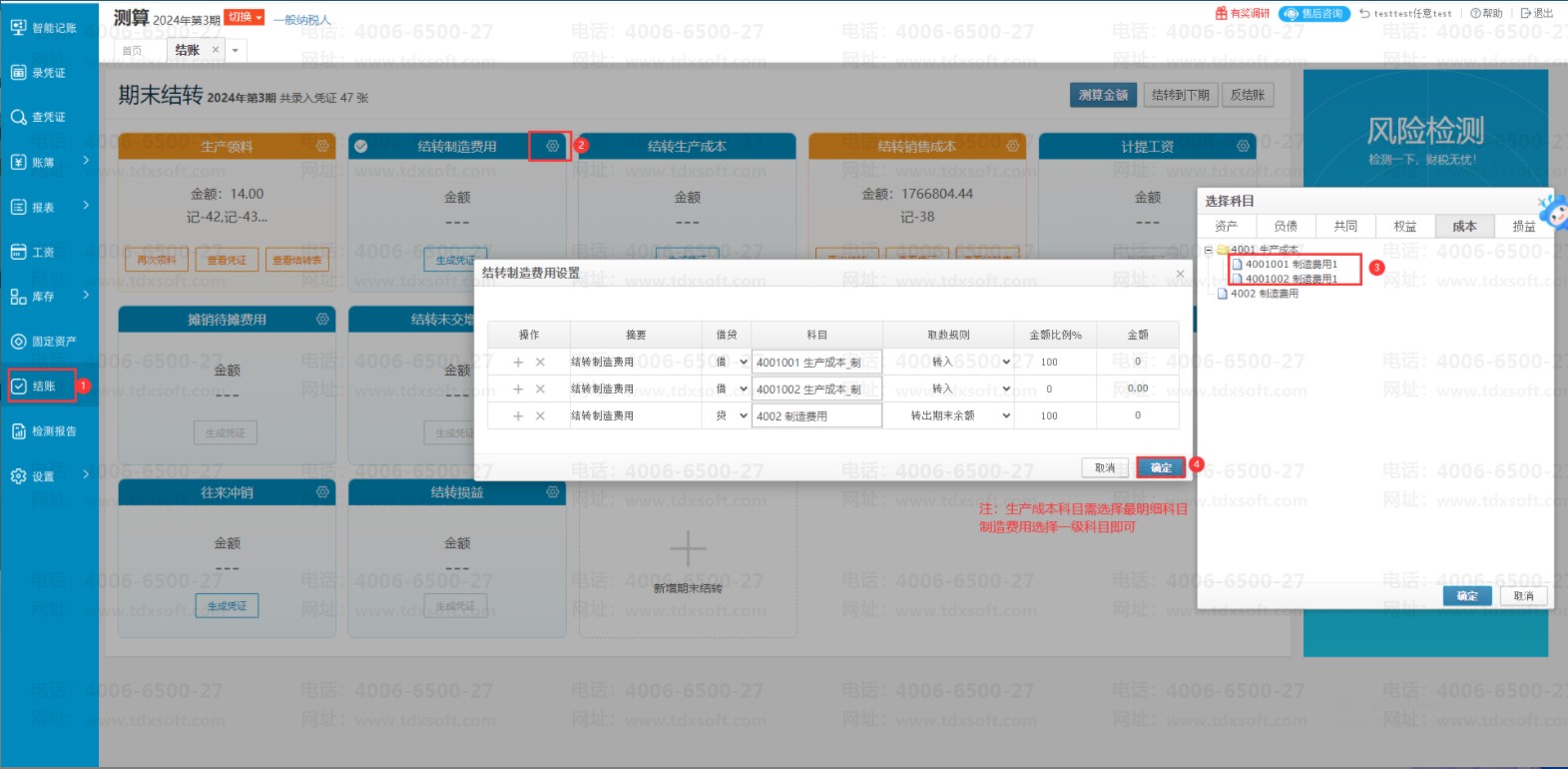
Task: Click gear icon on 生产领料 card
Action: 322,146
